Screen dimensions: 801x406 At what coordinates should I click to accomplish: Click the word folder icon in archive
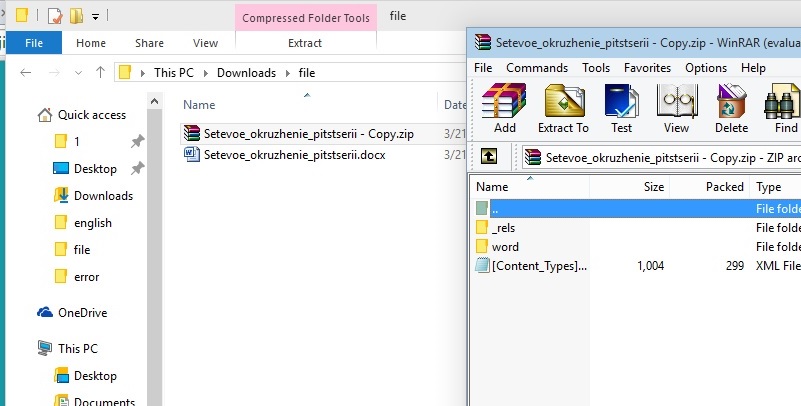click(482, 247)
